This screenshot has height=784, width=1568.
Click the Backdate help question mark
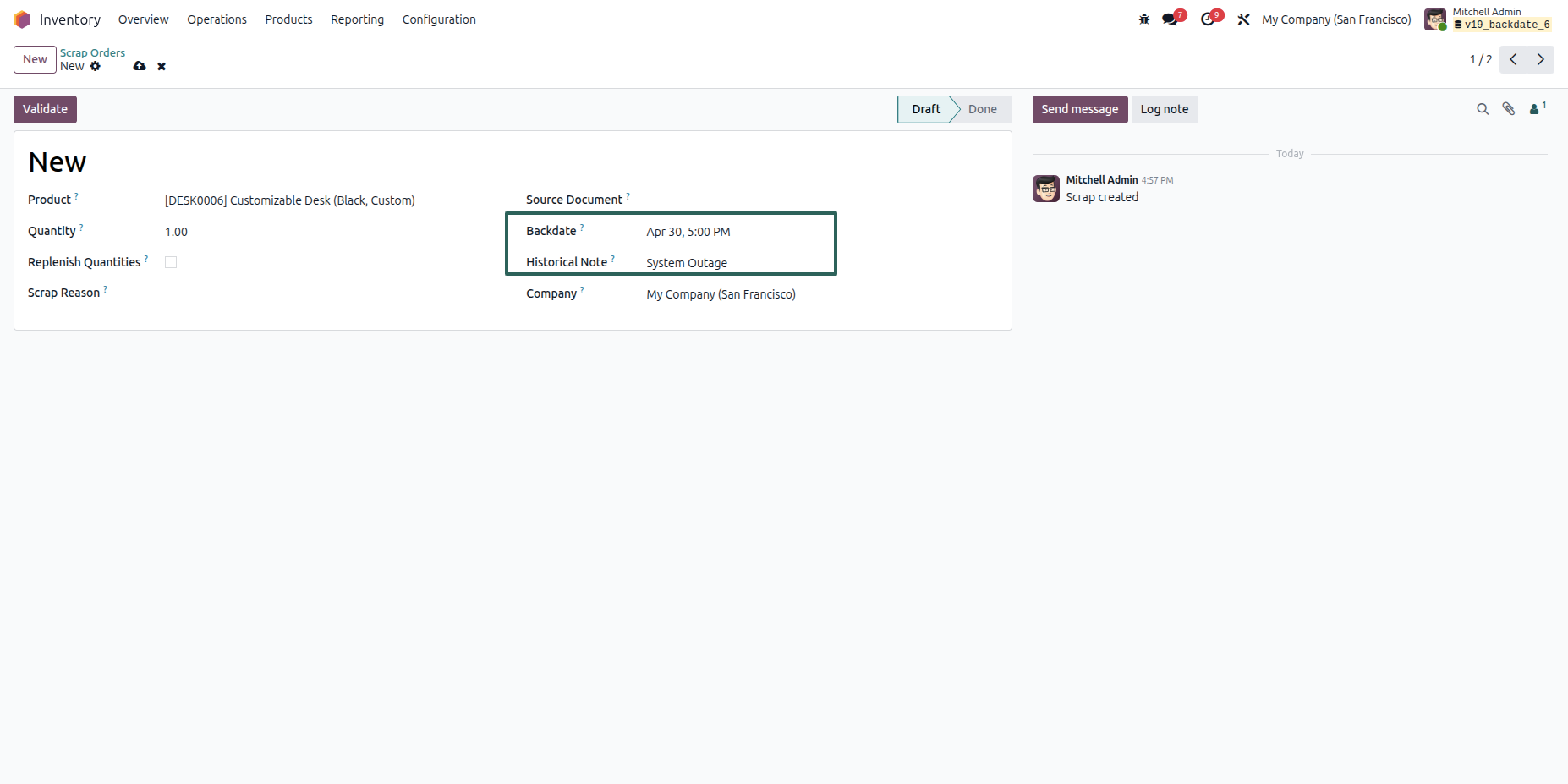pos(582,227)
